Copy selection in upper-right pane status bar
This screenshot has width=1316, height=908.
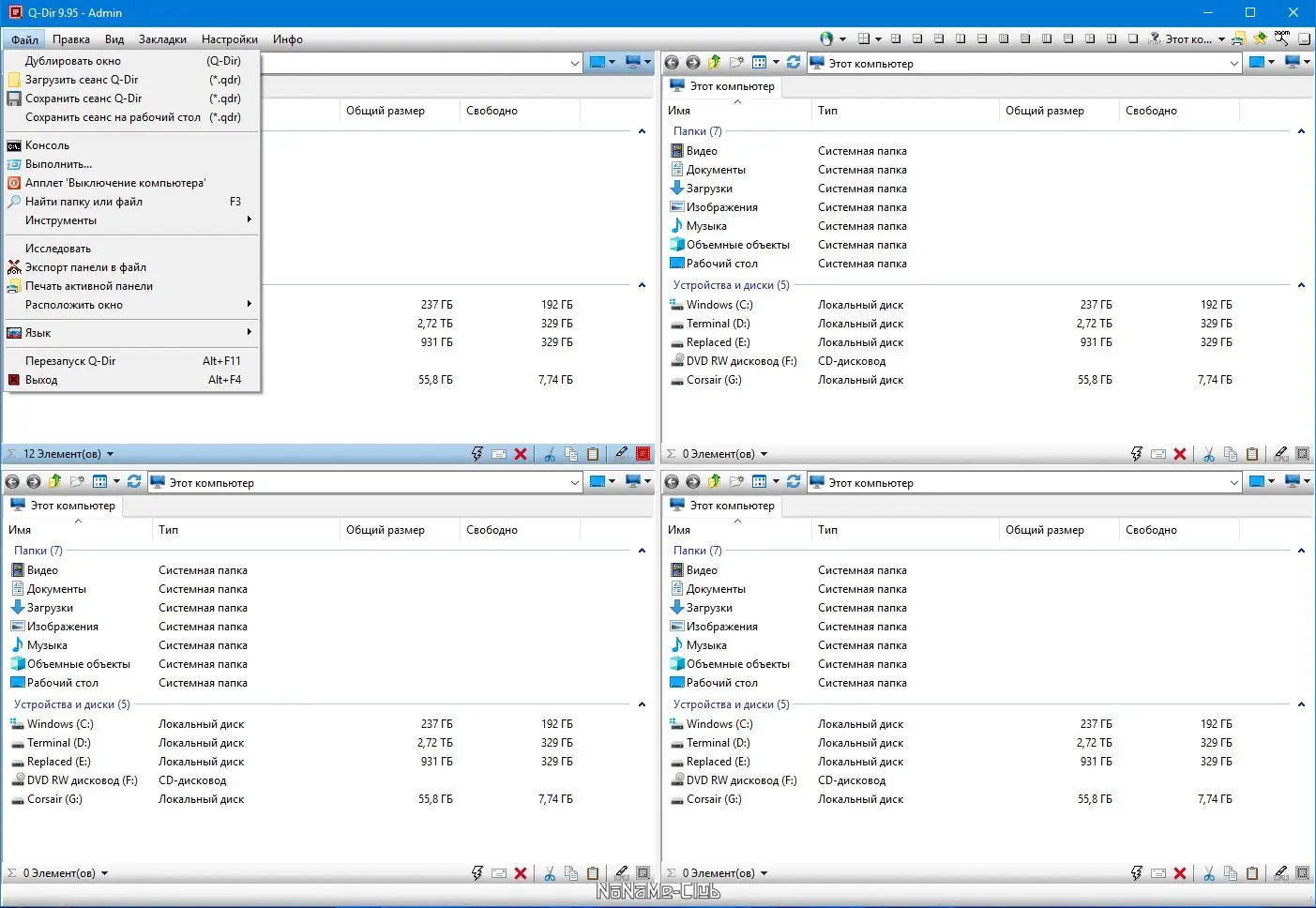tap(1231, 454)
